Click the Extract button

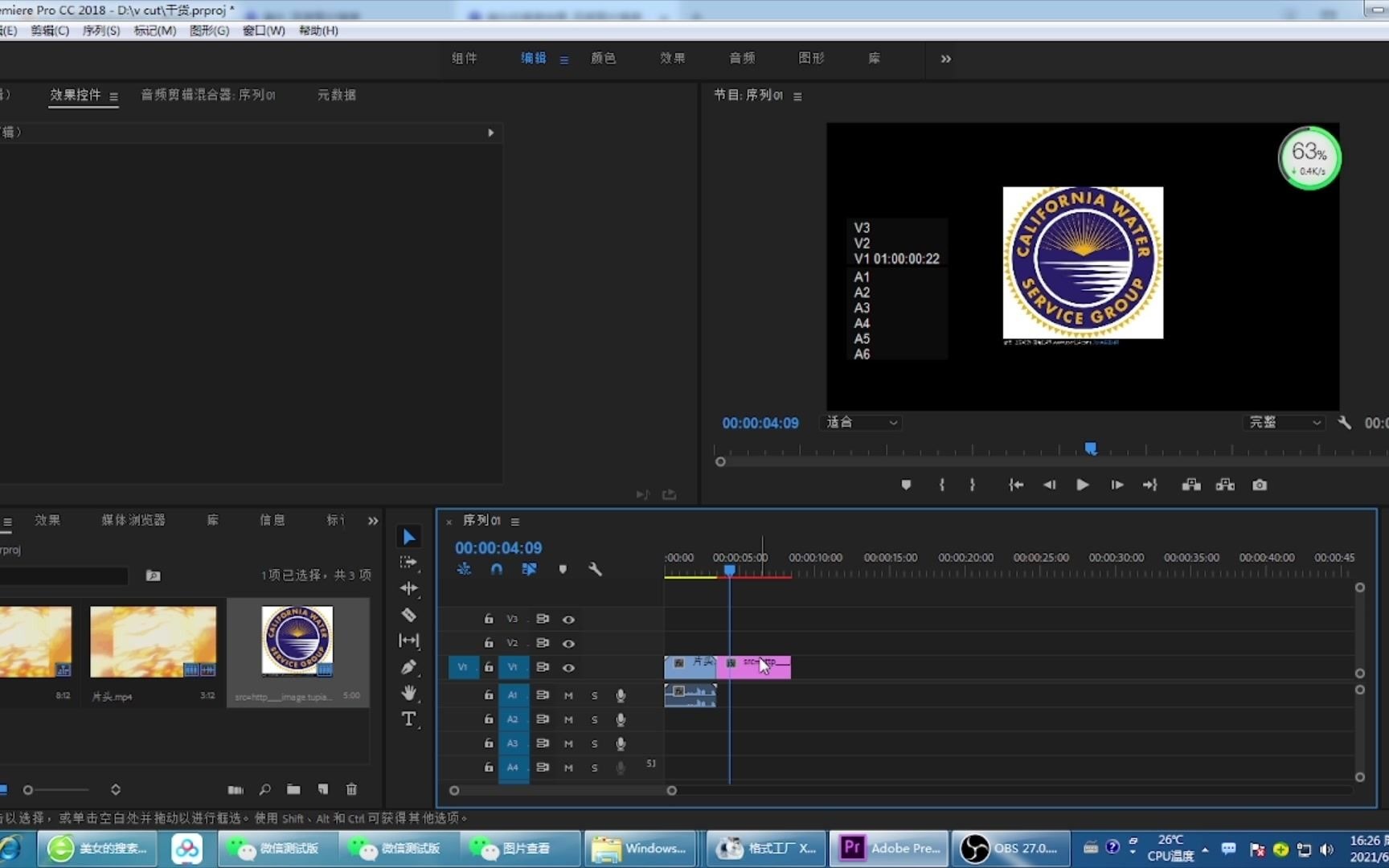point(1225,485)
